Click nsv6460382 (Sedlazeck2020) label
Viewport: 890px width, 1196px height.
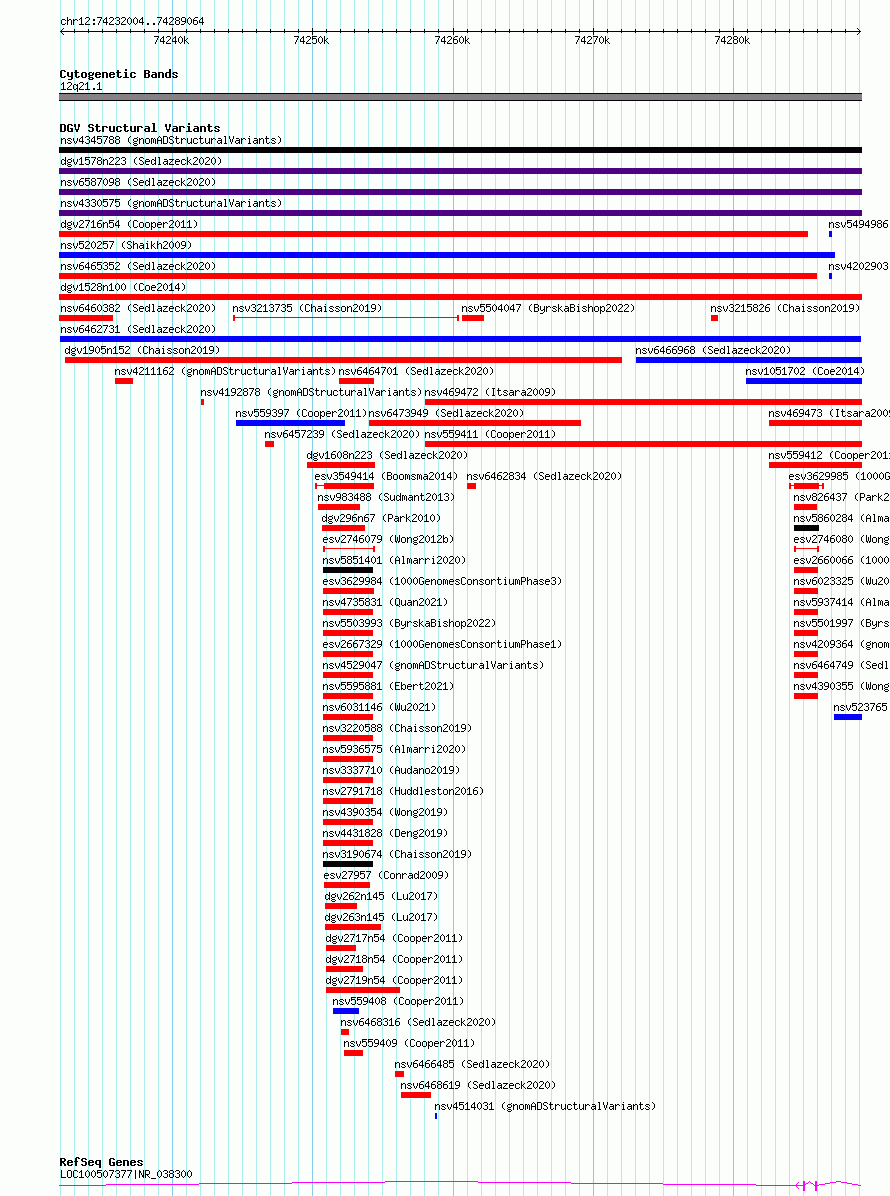tap(138, 308)
